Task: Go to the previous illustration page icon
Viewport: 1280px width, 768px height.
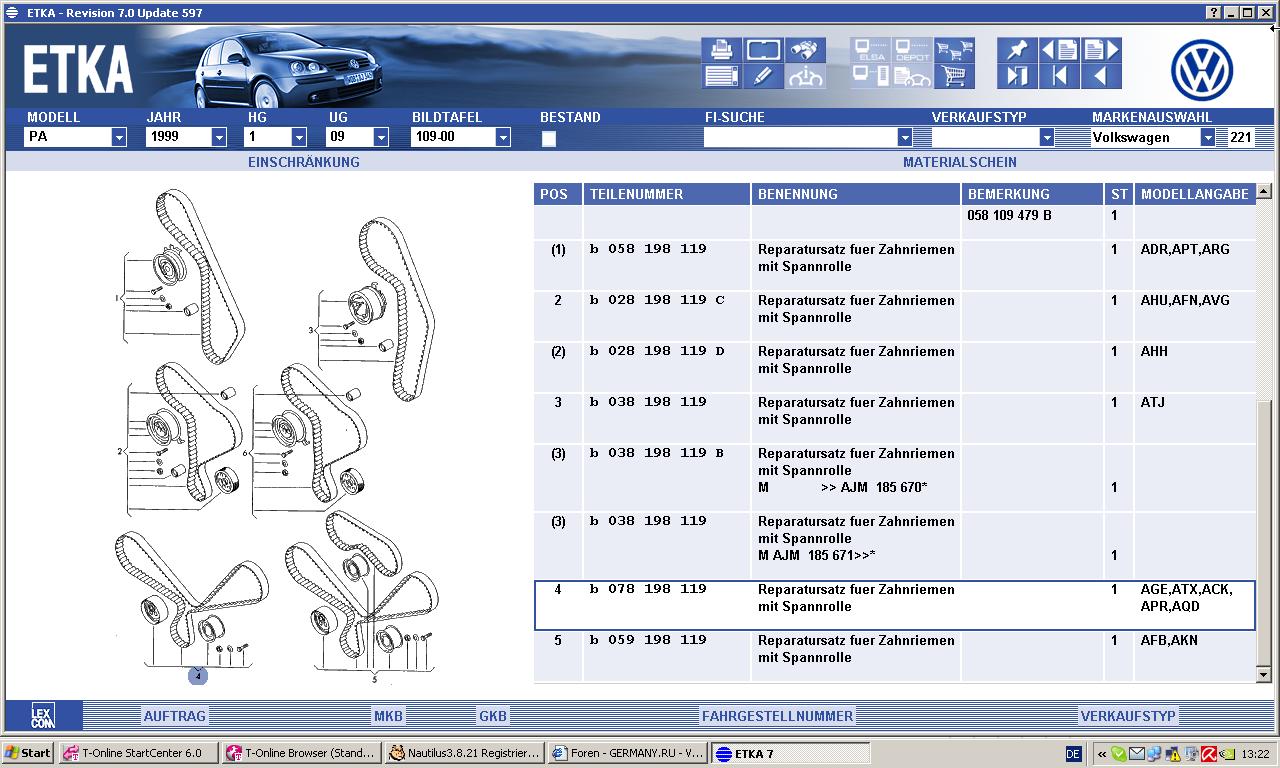Action: click(1059, 50)
